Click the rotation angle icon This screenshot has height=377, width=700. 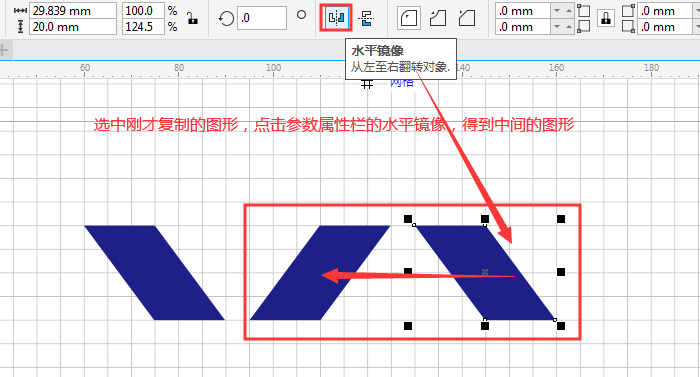[x=226, y=18]
